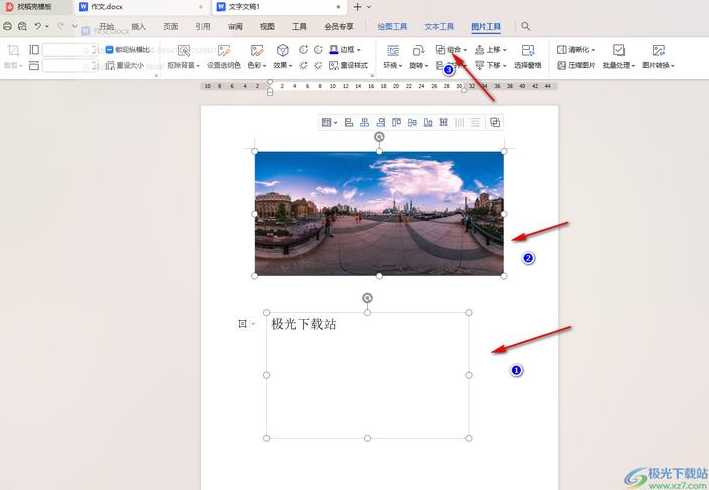
Task: Open 批量处理 (Batch process) menu
Action: coord(619,57)
